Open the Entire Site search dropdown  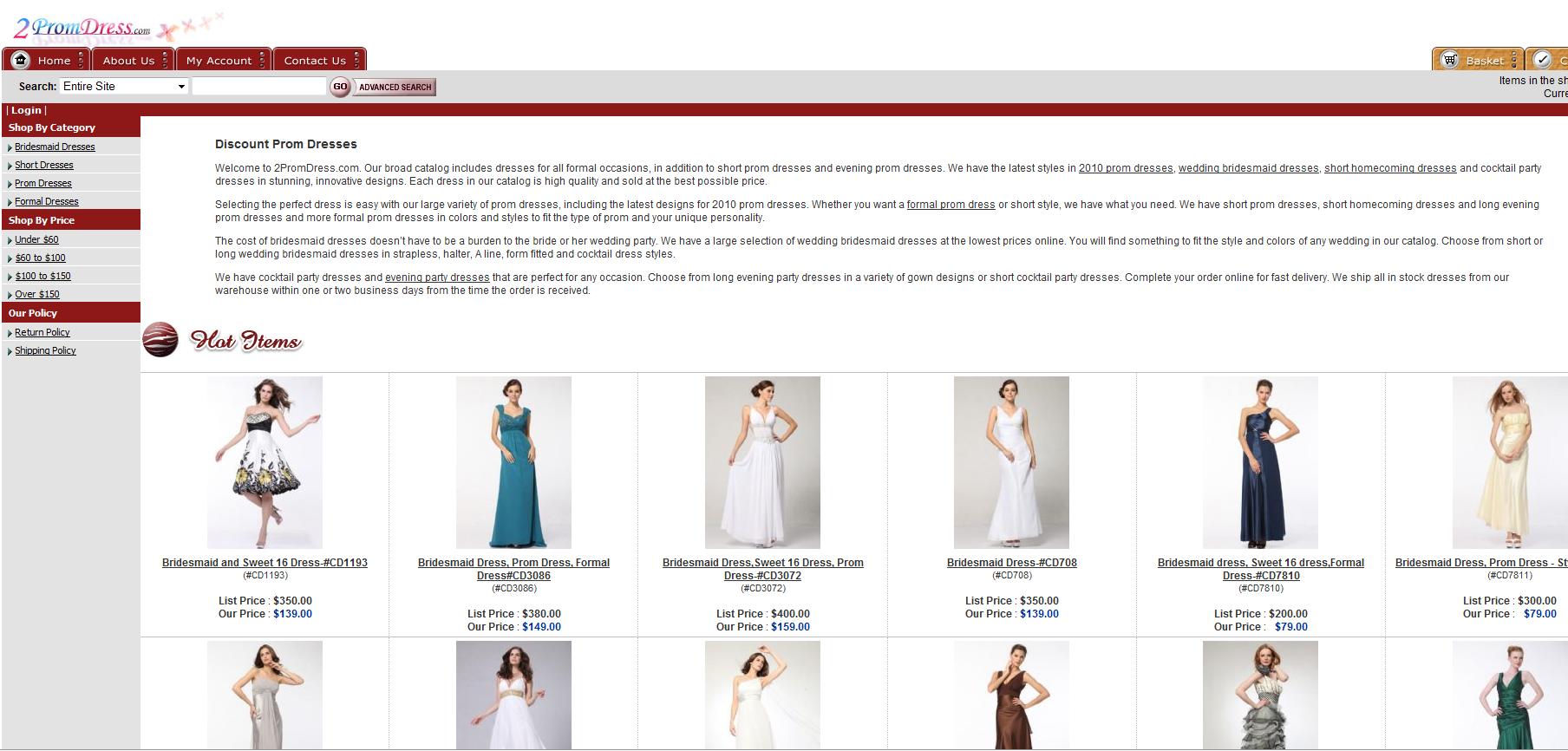124,86
